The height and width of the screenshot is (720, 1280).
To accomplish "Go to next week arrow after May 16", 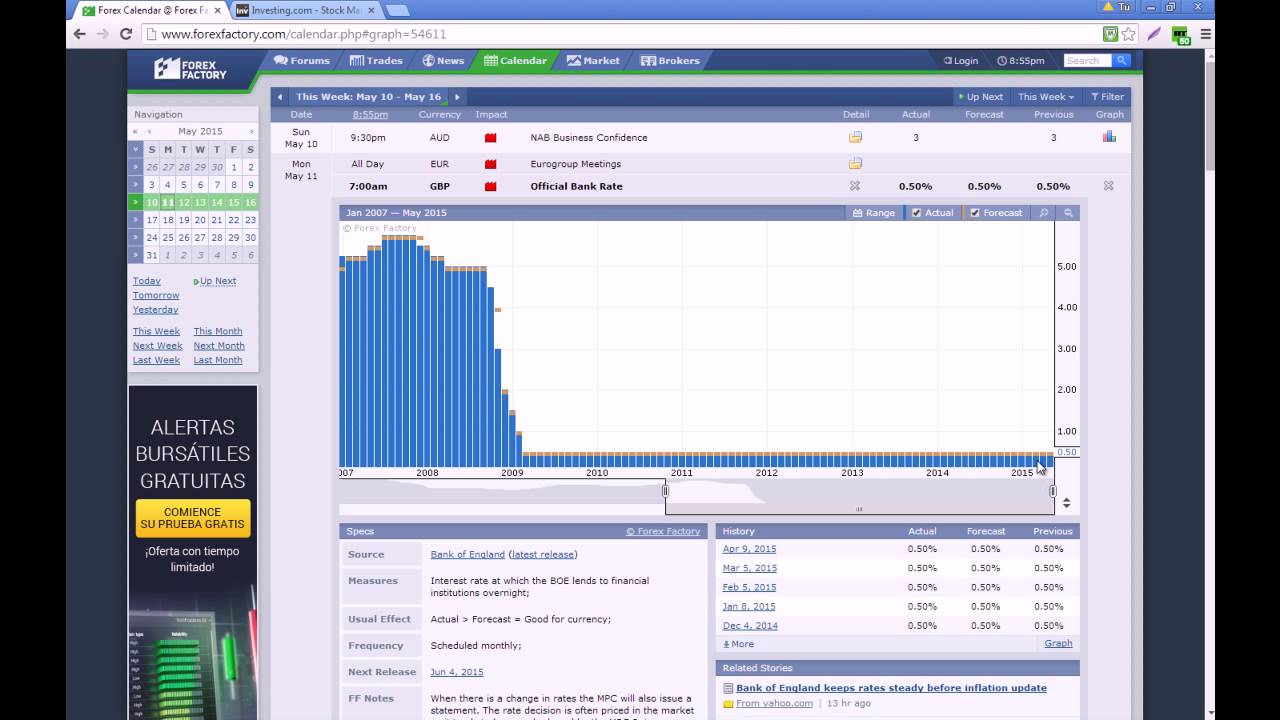I will (457, 97).
